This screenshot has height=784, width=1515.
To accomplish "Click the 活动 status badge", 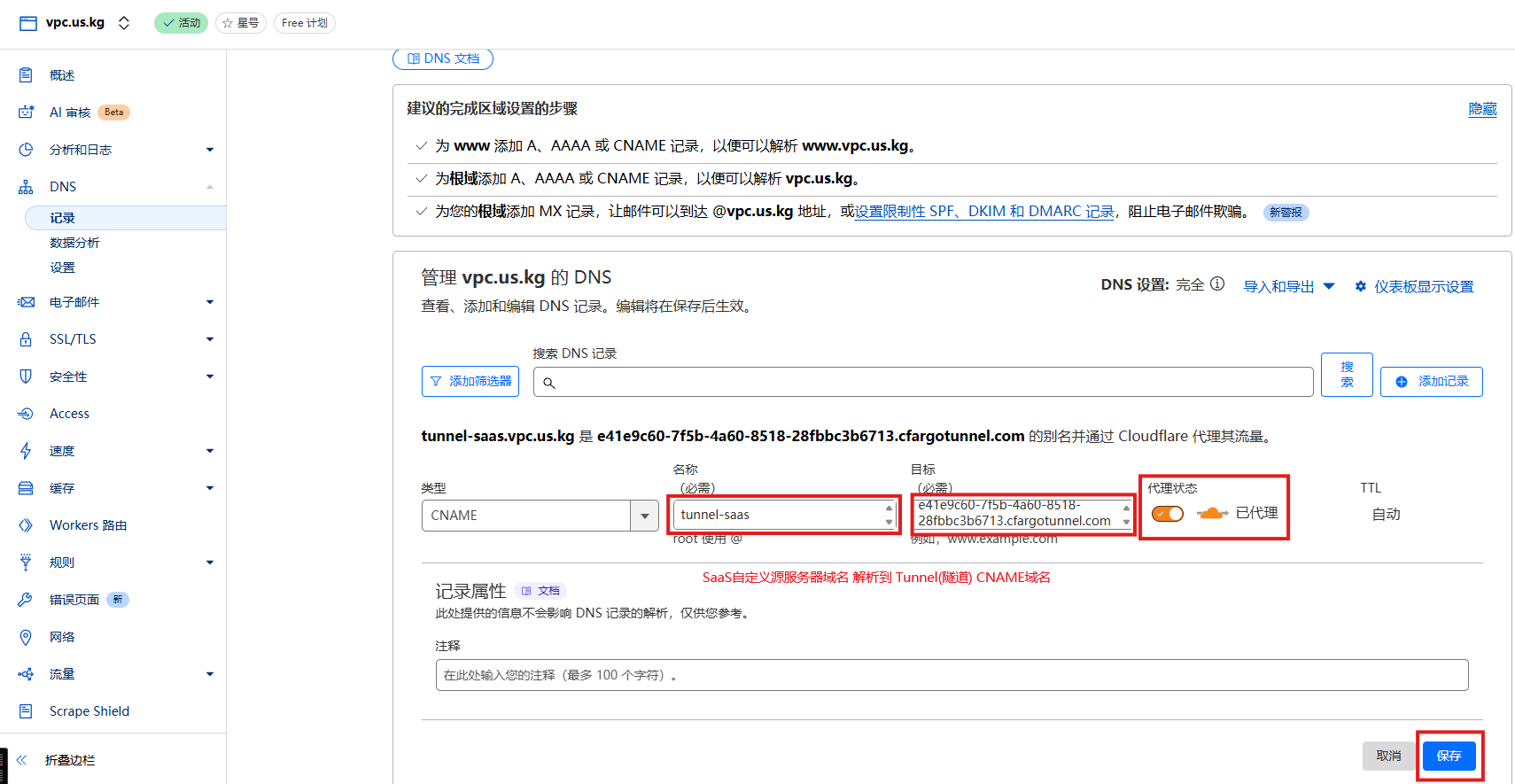I will [x=181, y=23].
